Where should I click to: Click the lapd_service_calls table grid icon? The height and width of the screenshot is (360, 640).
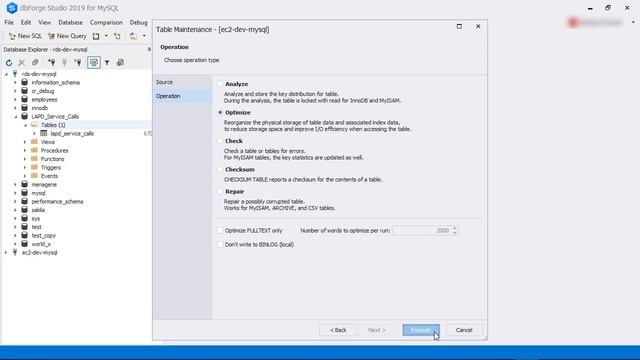point(44,133)
